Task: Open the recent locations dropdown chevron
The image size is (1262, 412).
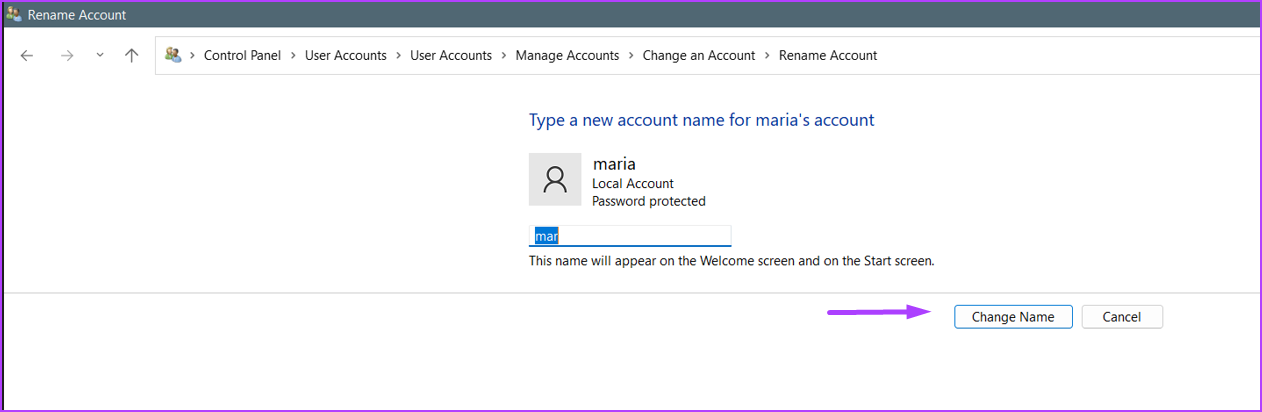Action: (99, 56)
